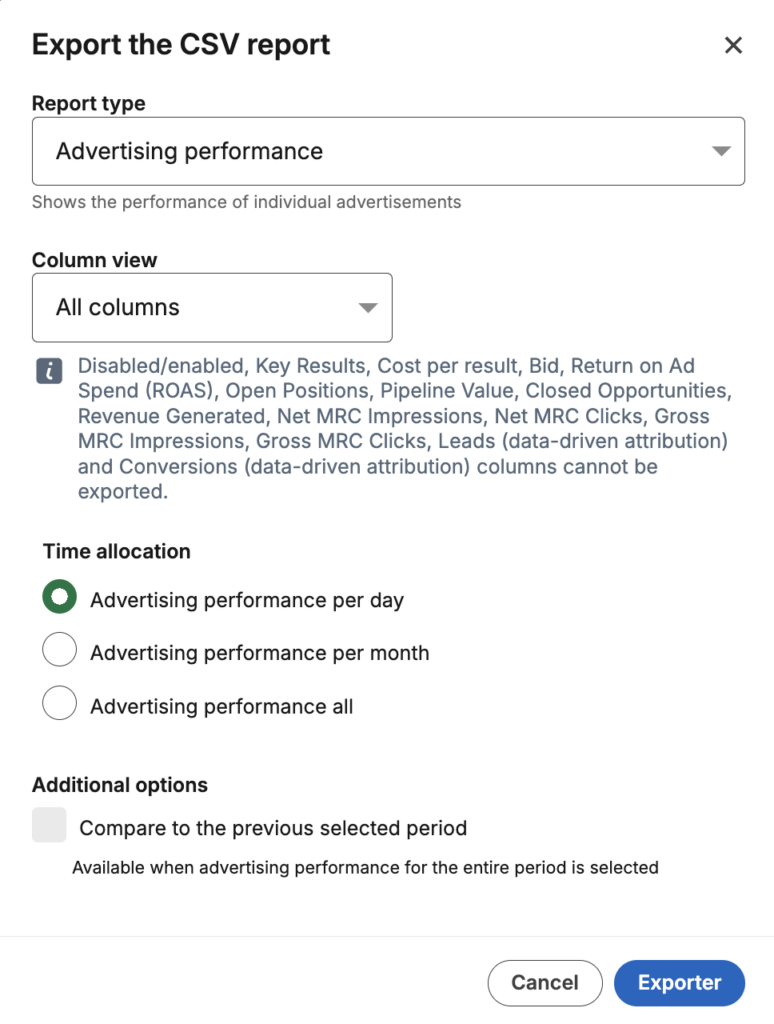Select Advertising performance per day
The height and width of the screenshot is (1024, 774).
pos(59,596)
